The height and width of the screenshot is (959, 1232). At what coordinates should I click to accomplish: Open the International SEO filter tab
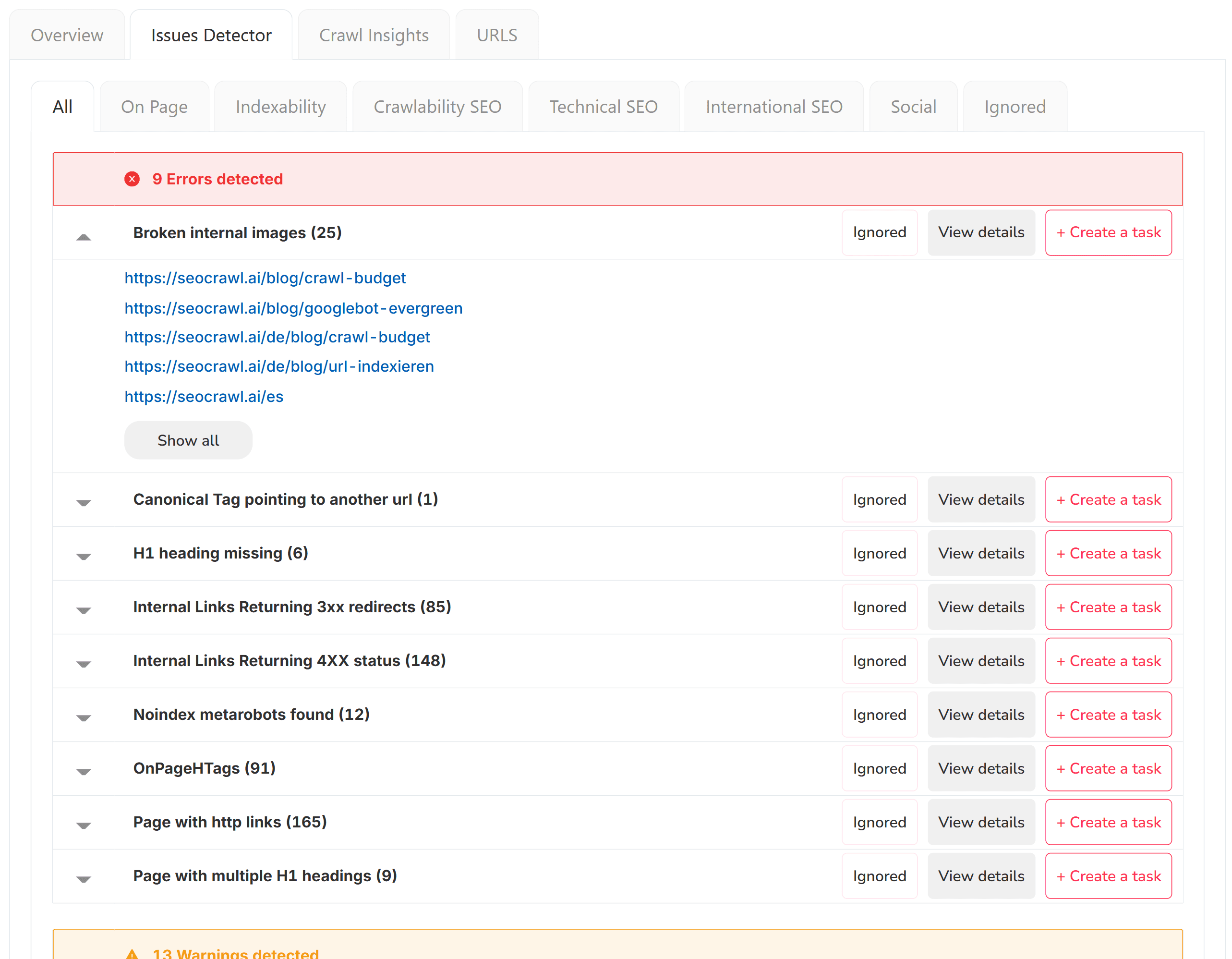pyautogui.click(x=774, y=107)
